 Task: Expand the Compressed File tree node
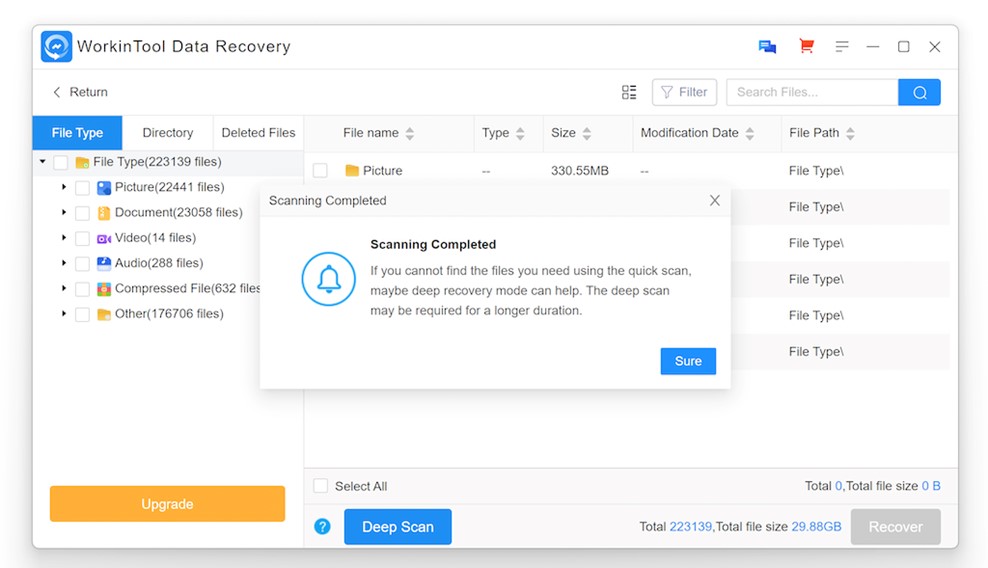click(64, 287)
